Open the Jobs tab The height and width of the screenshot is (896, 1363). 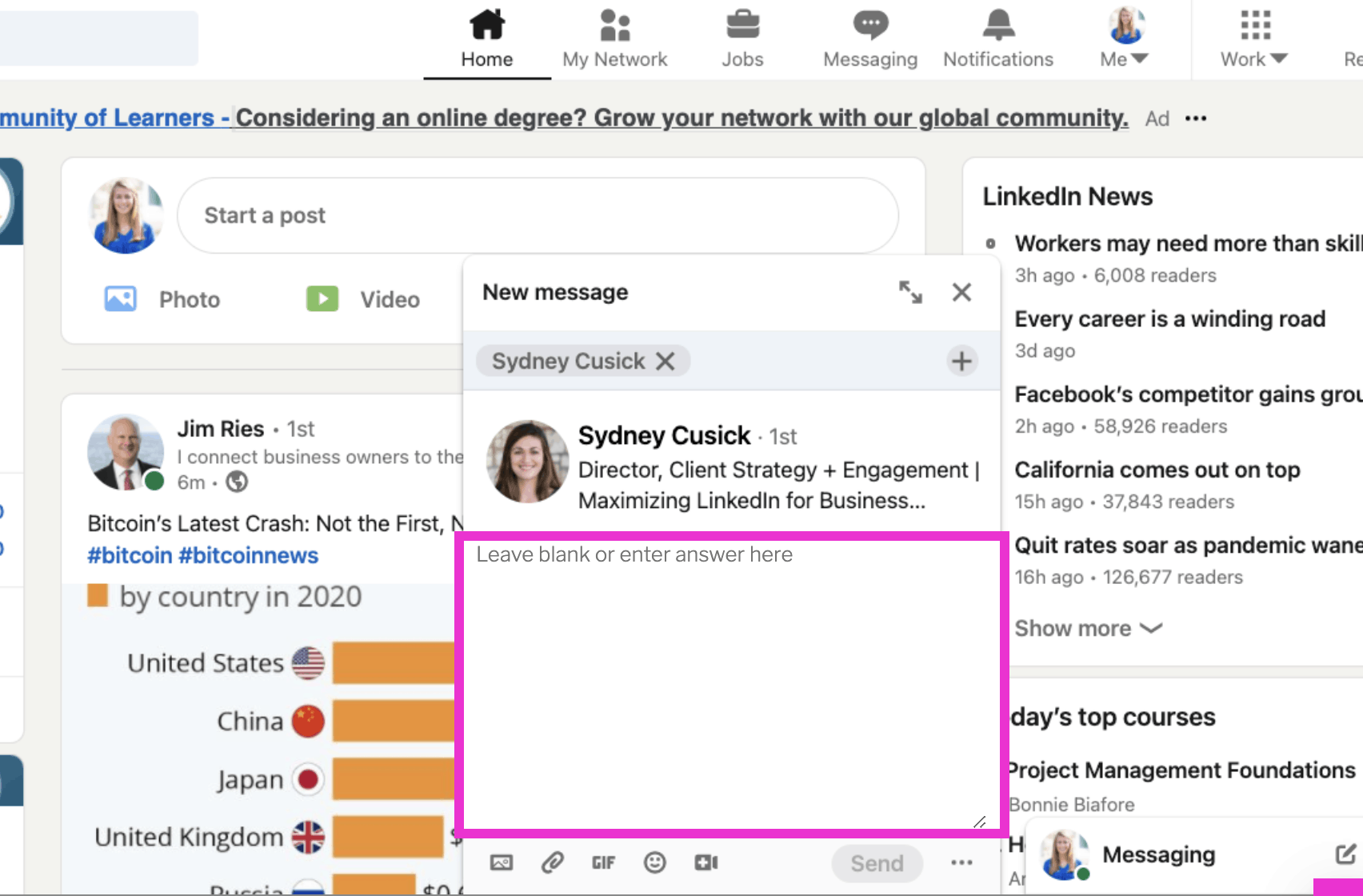tap(742, 38)
